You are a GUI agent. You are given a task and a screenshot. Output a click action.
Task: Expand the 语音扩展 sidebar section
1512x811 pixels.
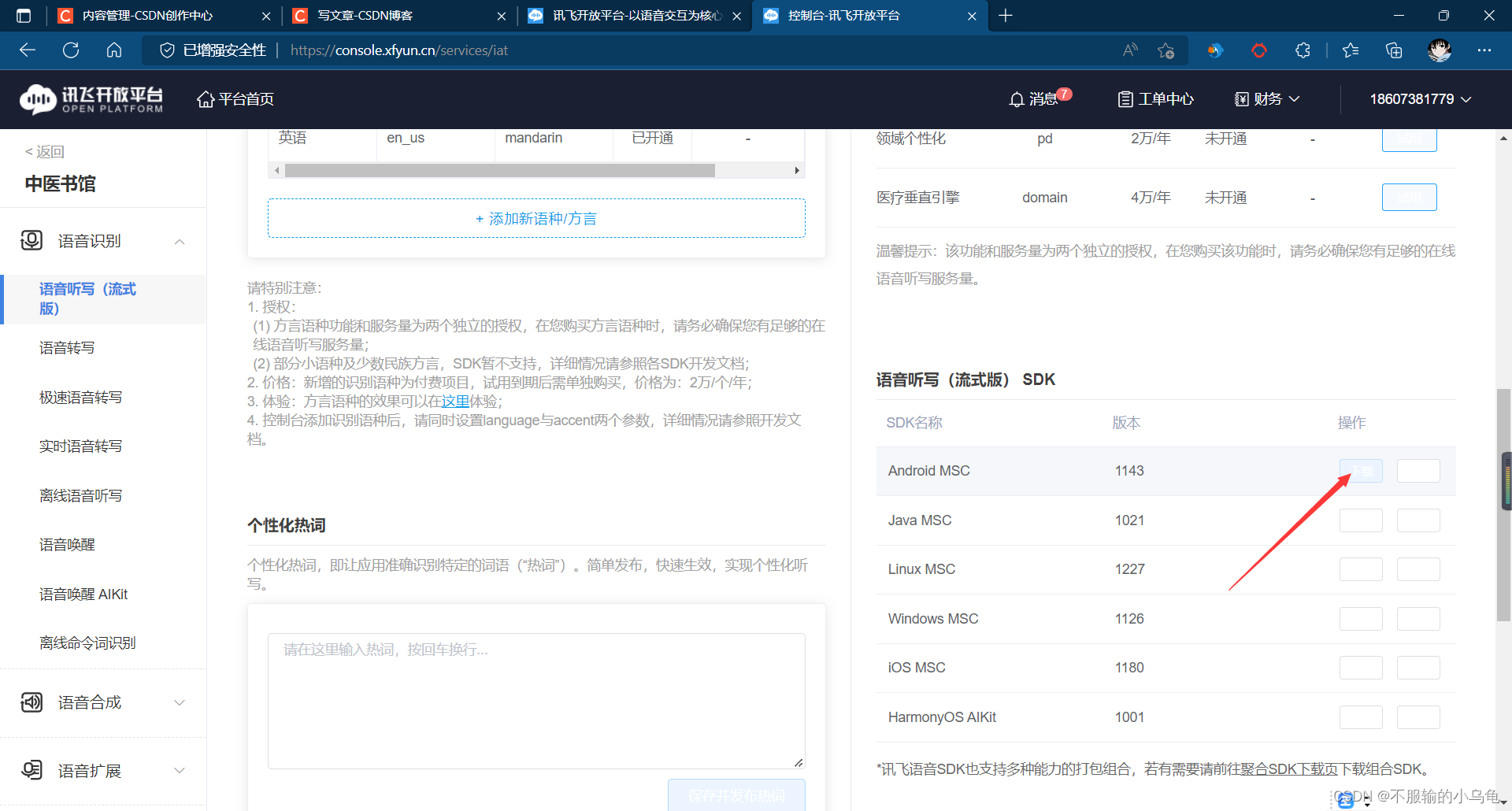[x=180, y=770]
